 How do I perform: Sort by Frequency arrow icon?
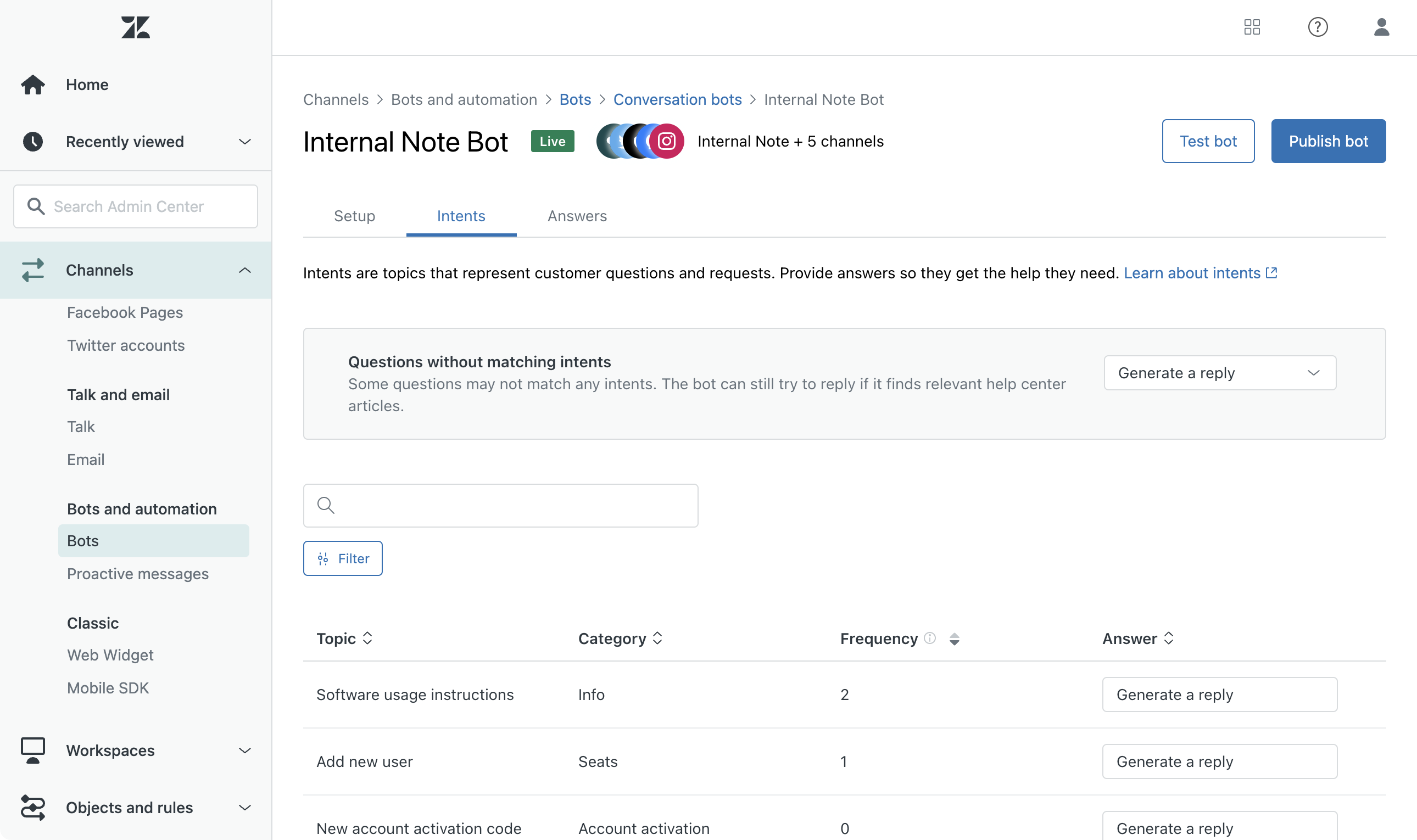(x=954, y=639)
